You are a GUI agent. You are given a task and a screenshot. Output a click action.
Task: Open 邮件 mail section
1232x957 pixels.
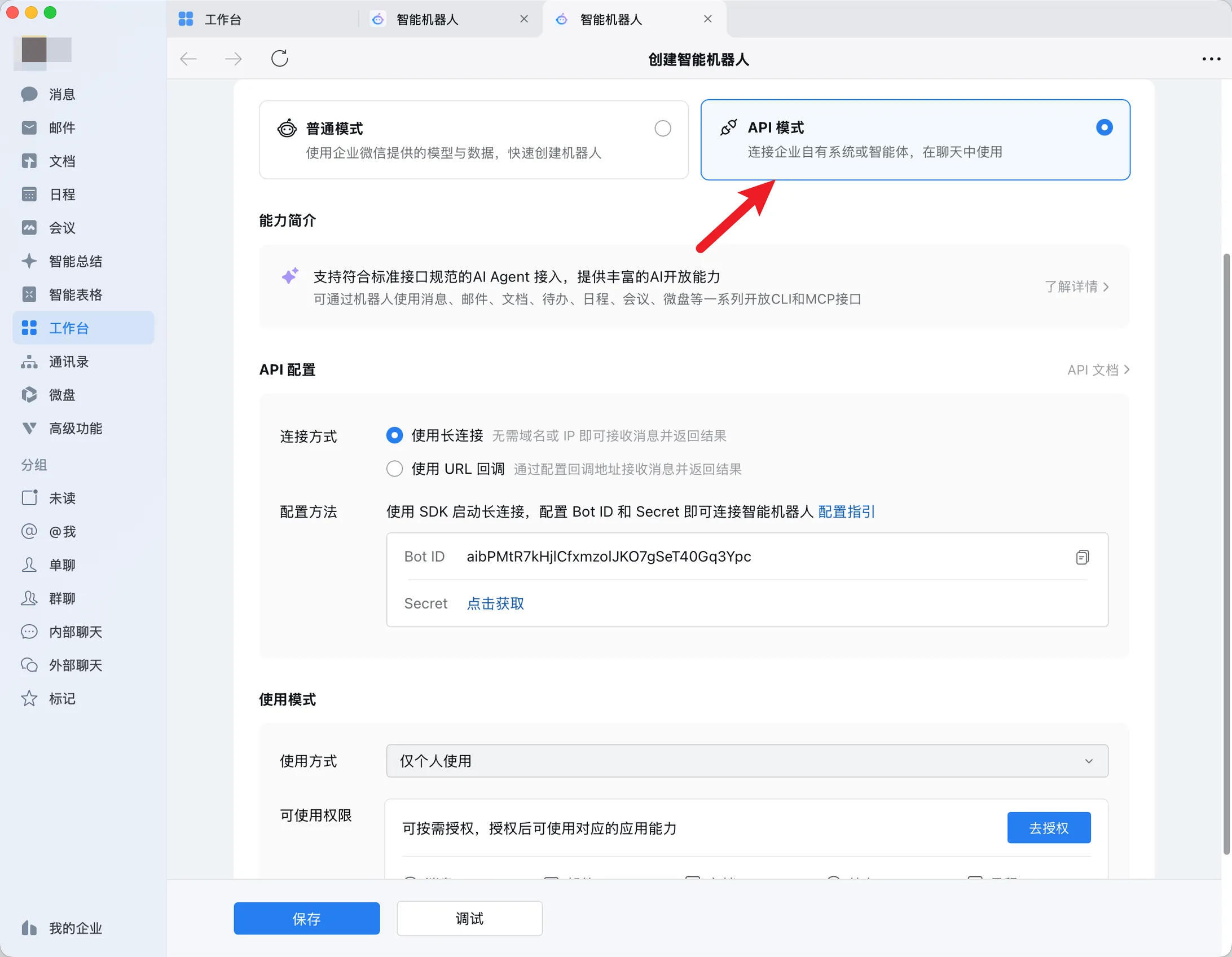pyautogui.click(x=83, y=127)
